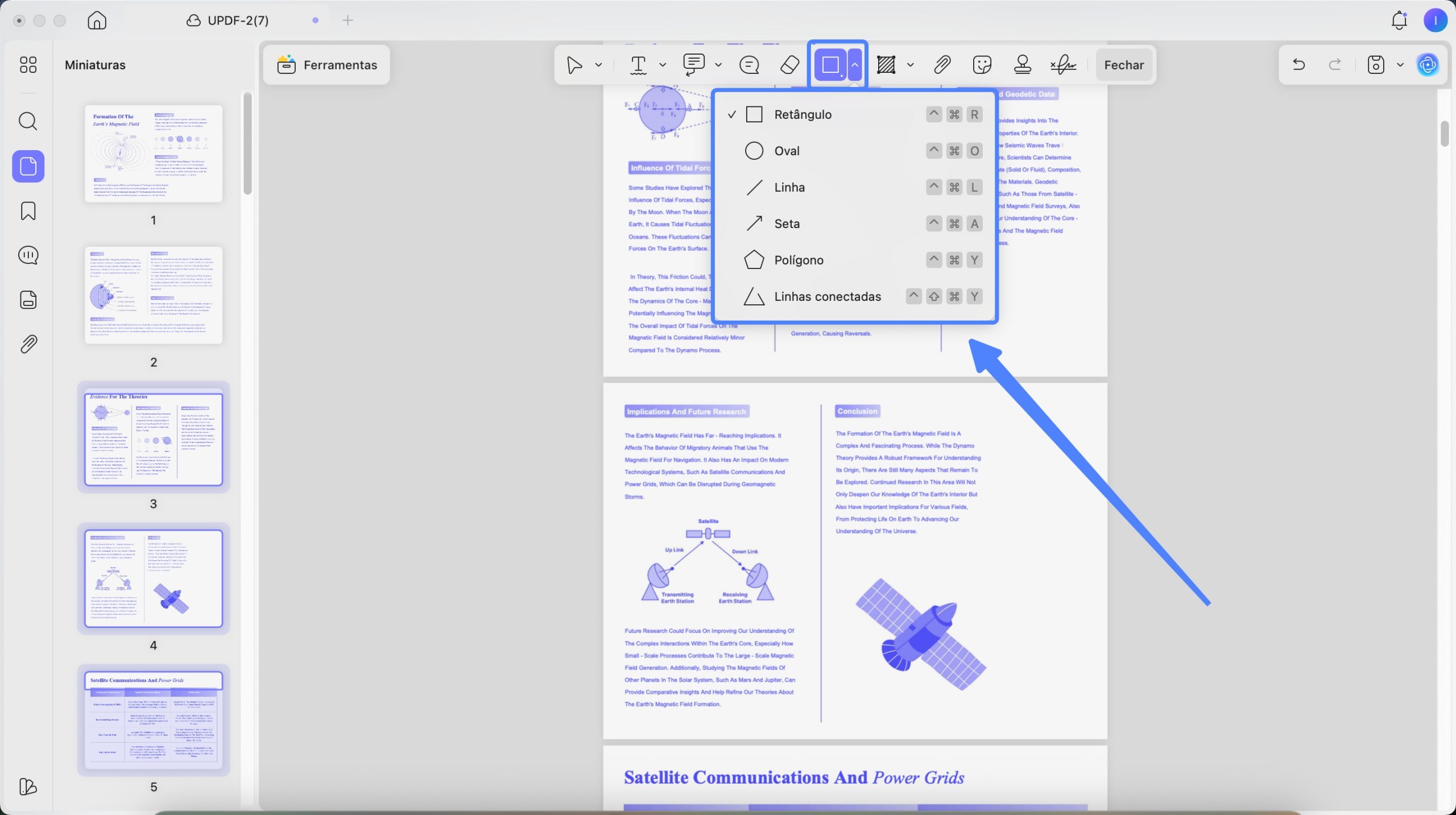Select the text callout box tool
Image resolution: width=1456 pixels, height=815 pixels.
click(693, 65)
